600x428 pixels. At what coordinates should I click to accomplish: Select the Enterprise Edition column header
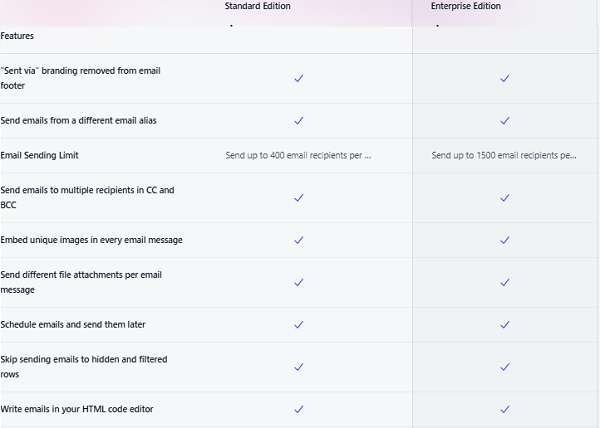click(x=468, y=6)
